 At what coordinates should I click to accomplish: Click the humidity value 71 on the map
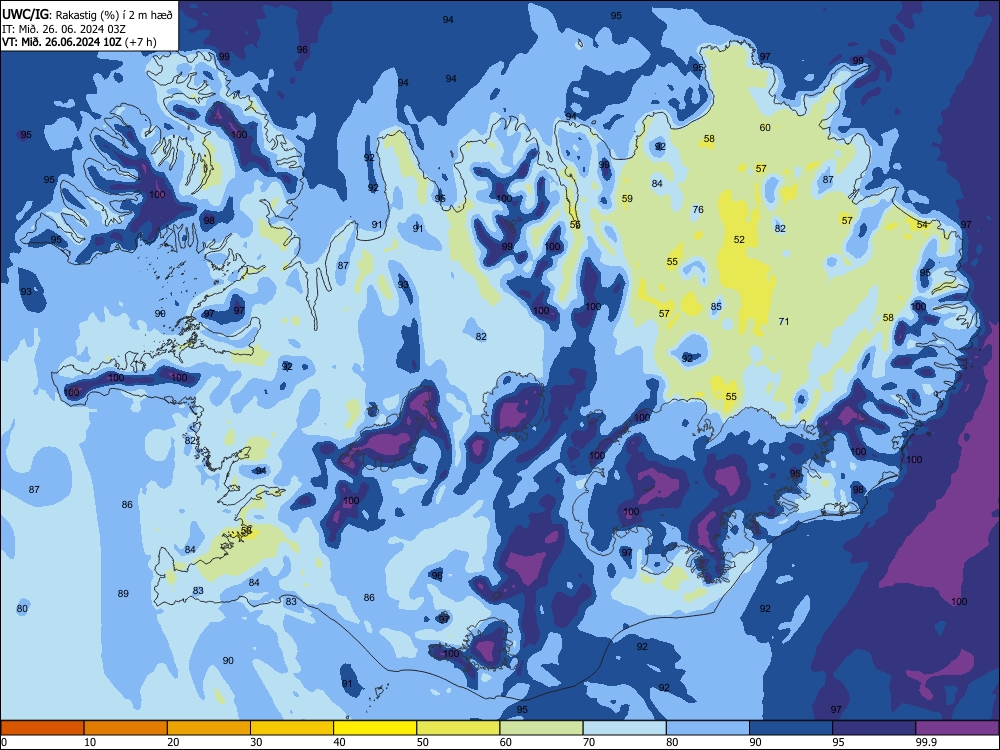784,321
